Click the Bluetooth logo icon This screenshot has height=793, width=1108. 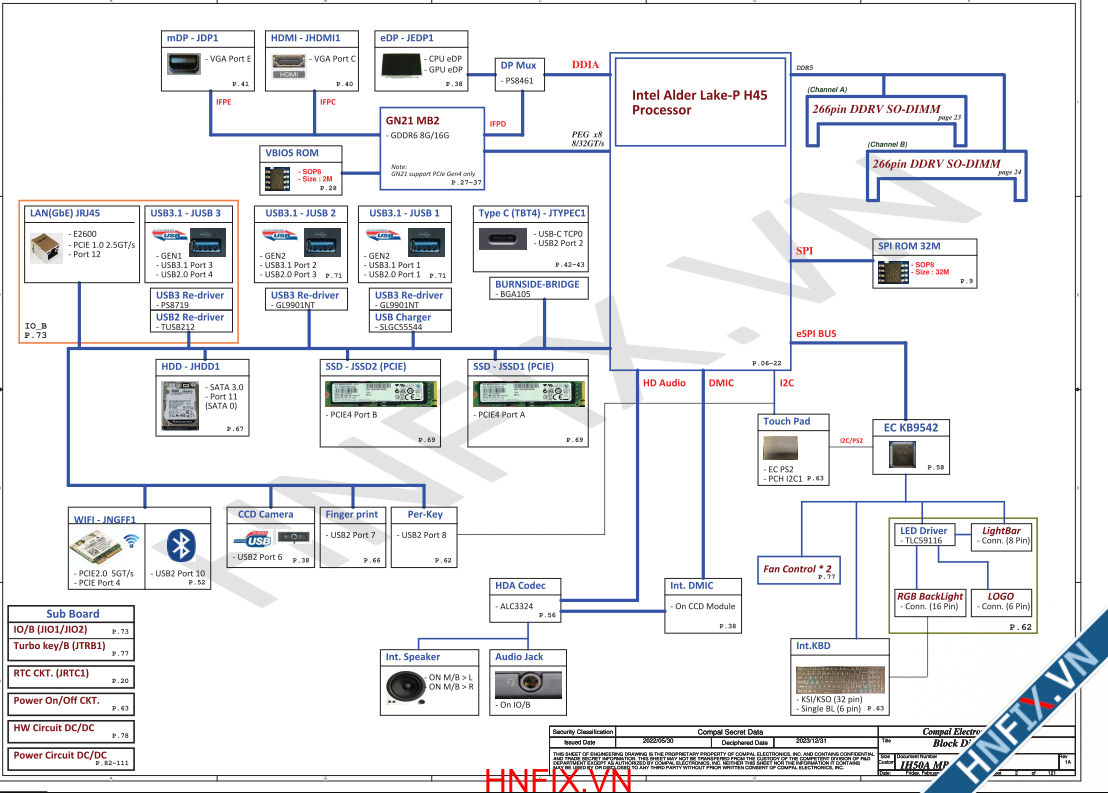tap(180, 547)
